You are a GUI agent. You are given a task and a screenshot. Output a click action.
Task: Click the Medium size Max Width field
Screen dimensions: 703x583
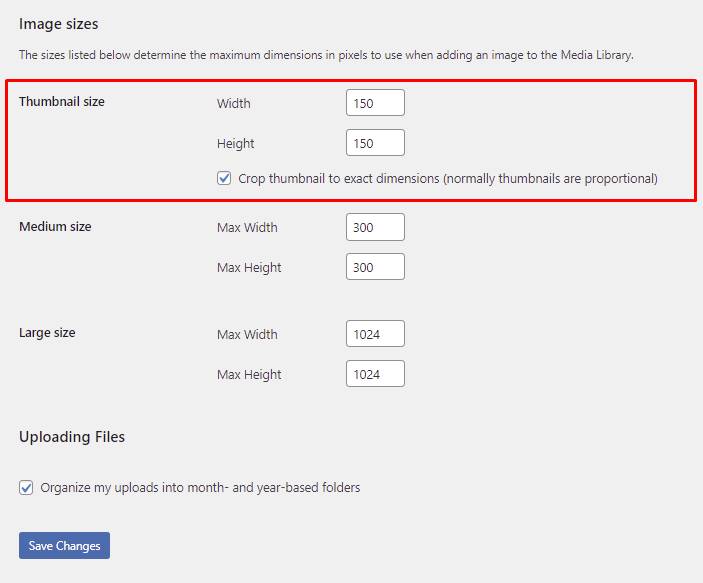tap(375, 227)
